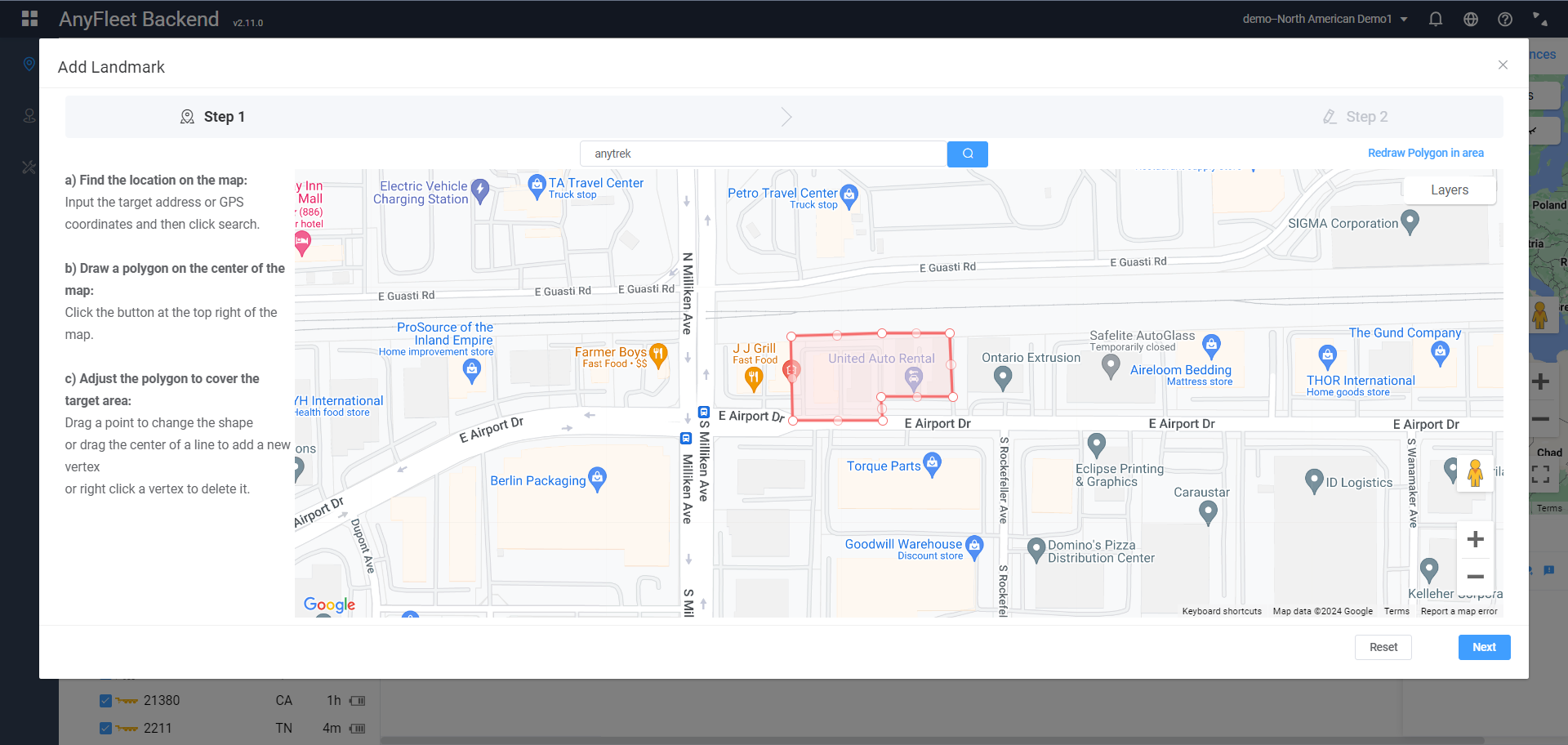Viewport: 1568px width, 745px height.
Task: Open the notifications bell icon
Action: click(1436, 19)
